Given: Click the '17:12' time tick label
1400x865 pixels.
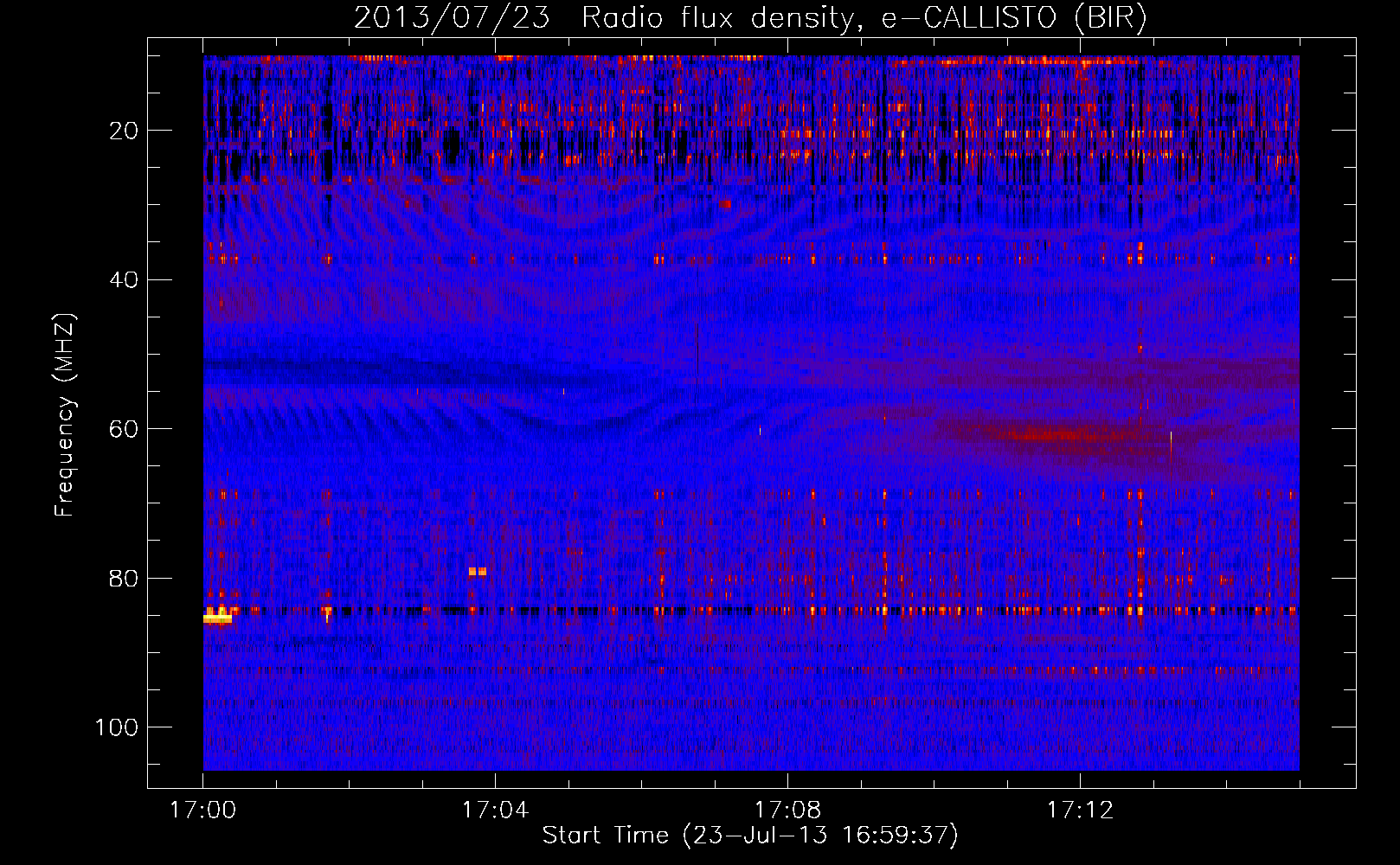Looking at the screenshot, I should [1080, 811].
